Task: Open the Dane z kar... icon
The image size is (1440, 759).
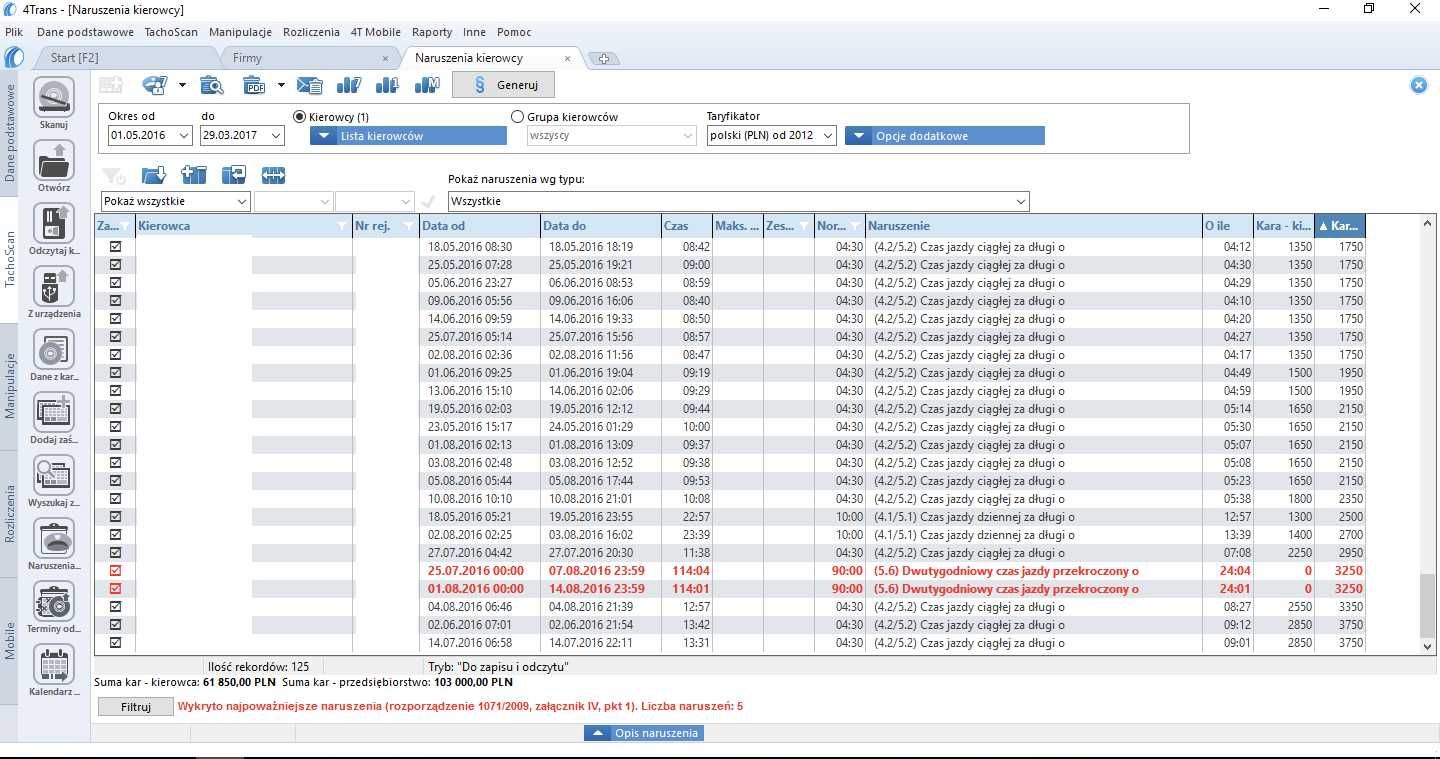Action: coord(54,349)
